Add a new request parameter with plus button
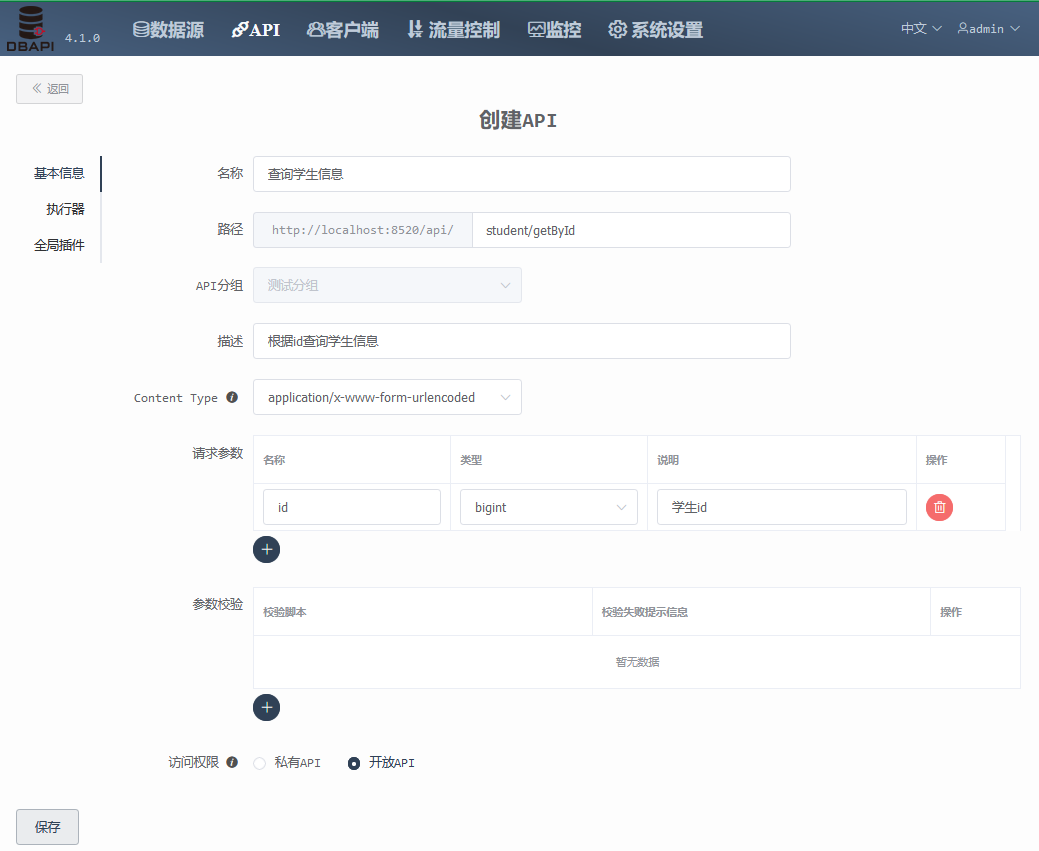Image resolution: width=1039 pixels, height=851 pixels. [x=266, y=549]
